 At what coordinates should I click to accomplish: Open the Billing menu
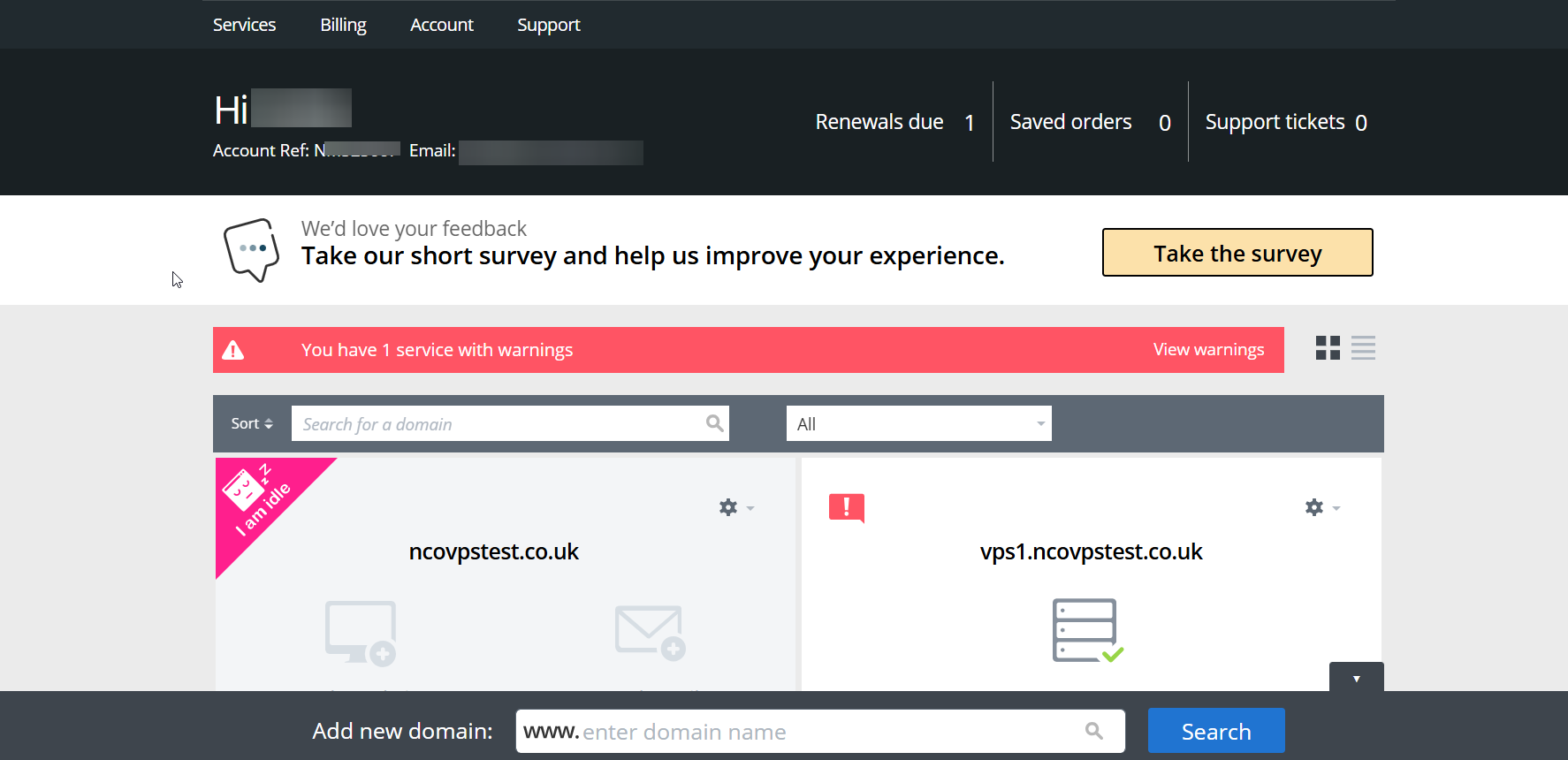343,25
